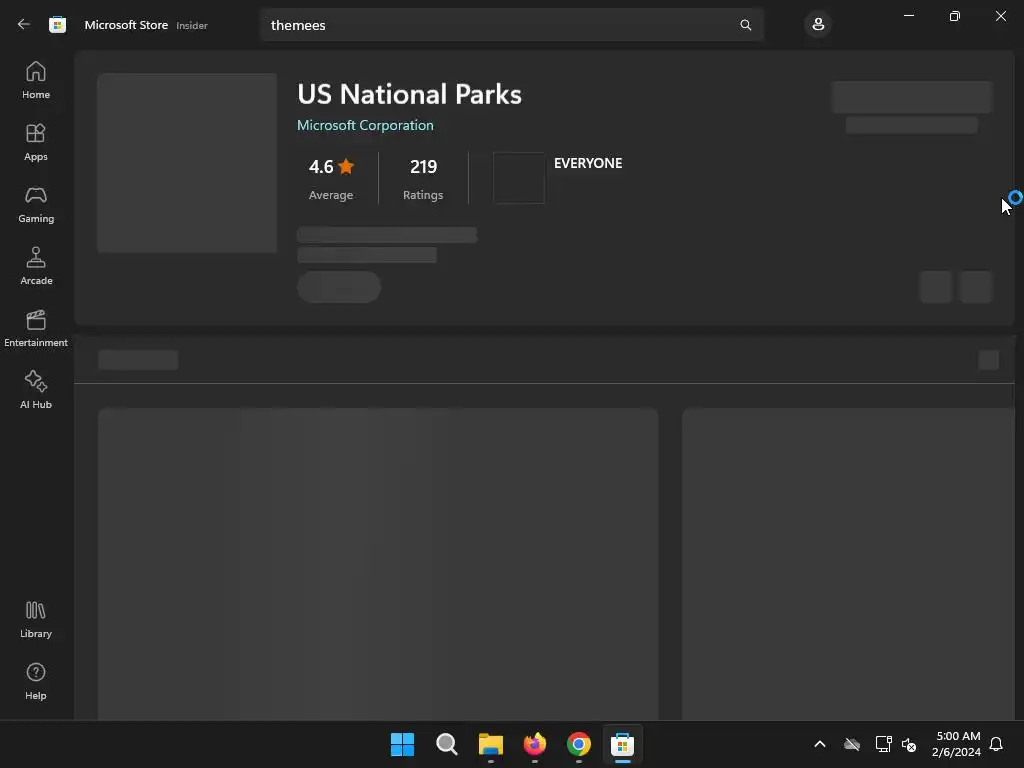Open the Arcade section
This screenshot has width=1024, height=768.
(36, 266)
